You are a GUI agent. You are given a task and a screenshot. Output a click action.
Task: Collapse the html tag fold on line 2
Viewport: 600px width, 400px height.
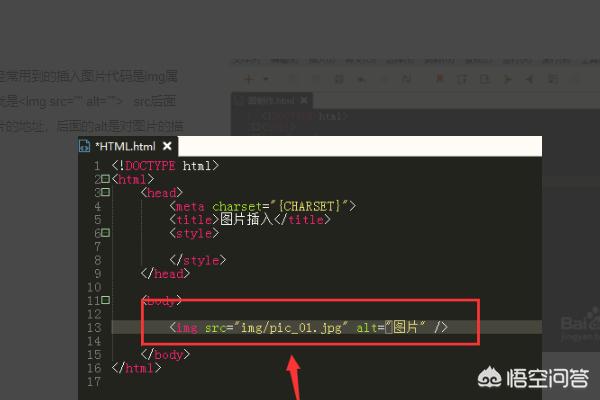pos(105,179)
